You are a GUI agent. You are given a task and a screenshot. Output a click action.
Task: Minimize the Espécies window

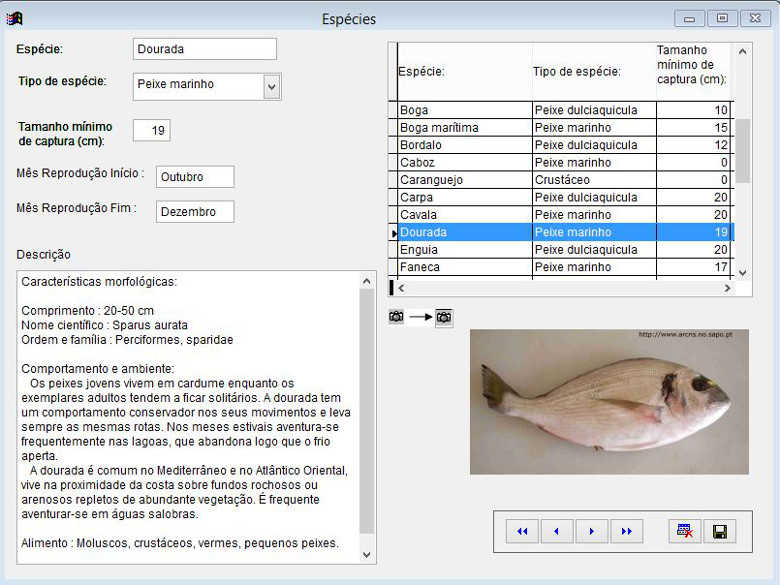(x=689, y=19)
